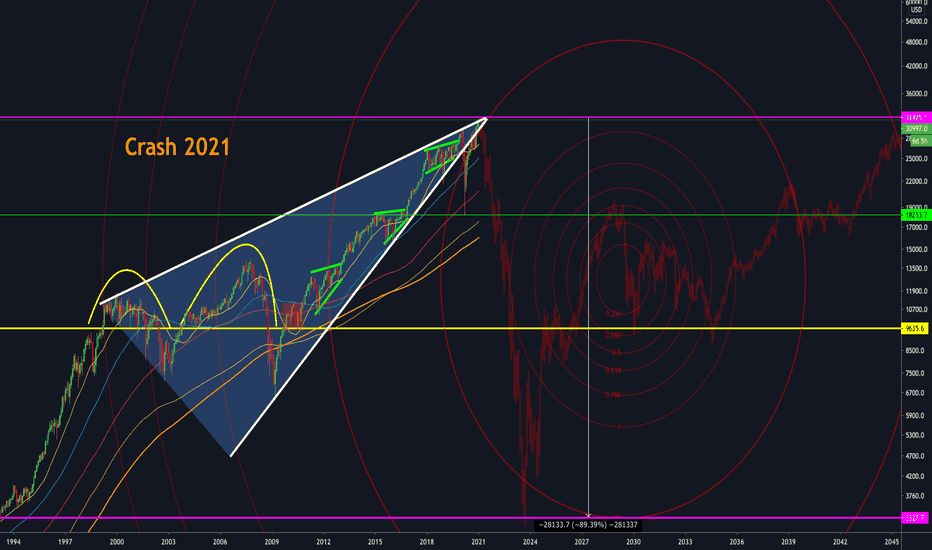
Task: Select the green 18213.7 horizontal line label
Action: tap(915, 215)
